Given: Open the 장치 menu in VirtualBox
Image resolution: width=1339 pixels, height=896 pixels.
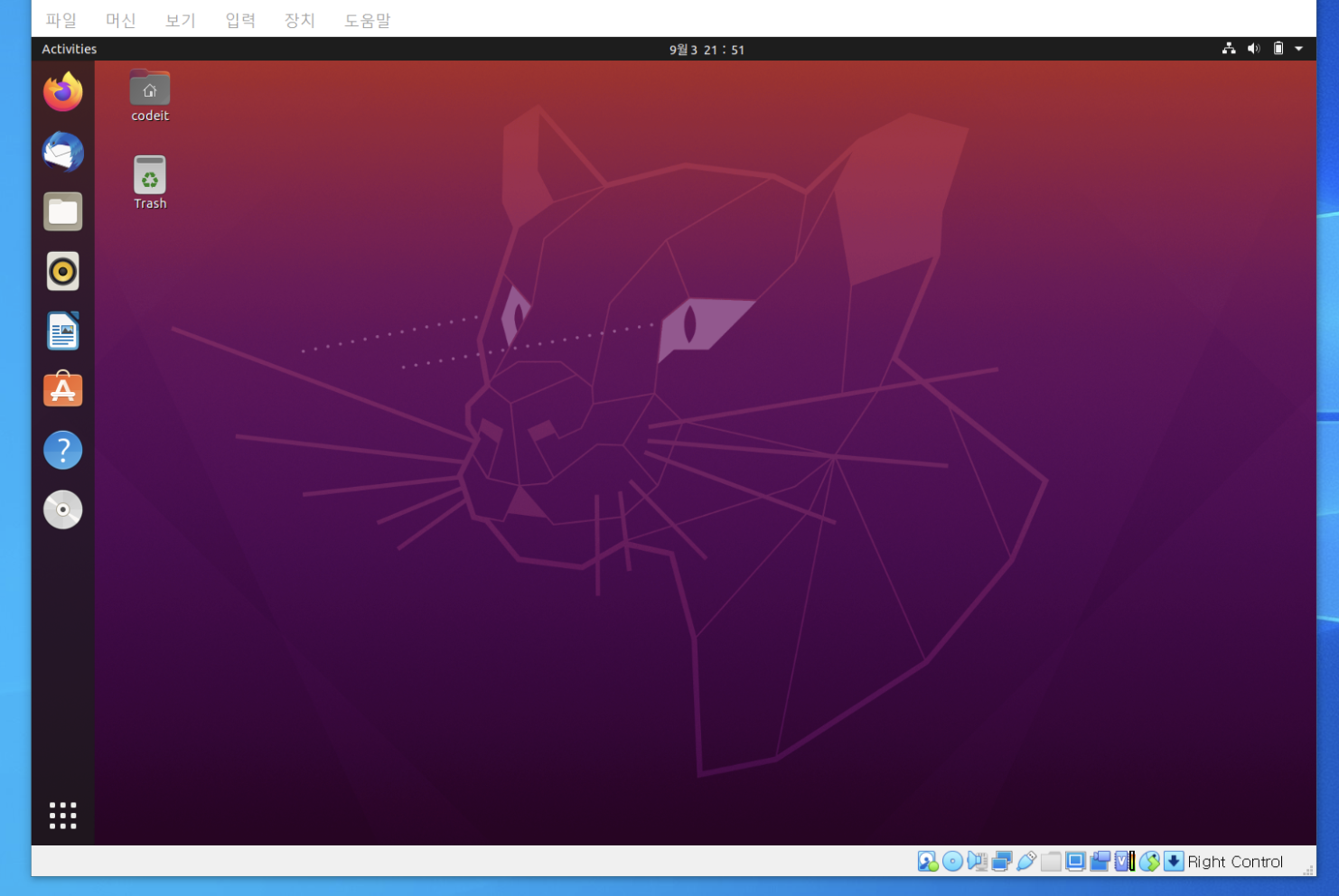Looking at the screenshot, I should 300,20.
